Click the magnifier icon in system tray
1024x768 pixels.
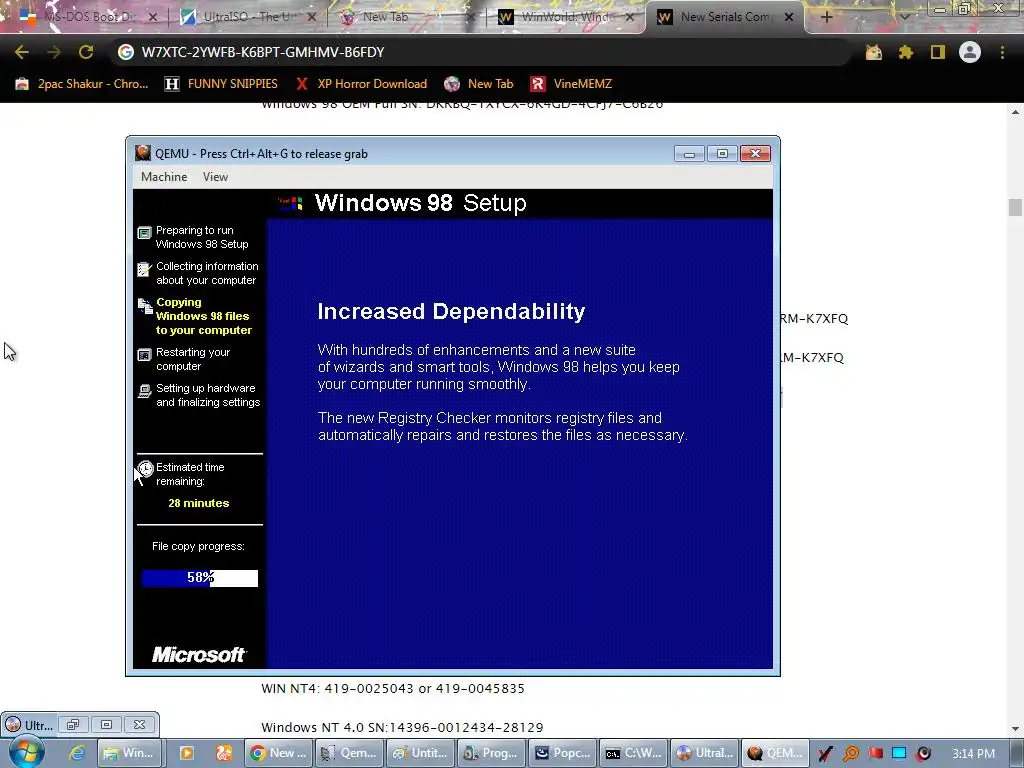click(x=850, y=754)
